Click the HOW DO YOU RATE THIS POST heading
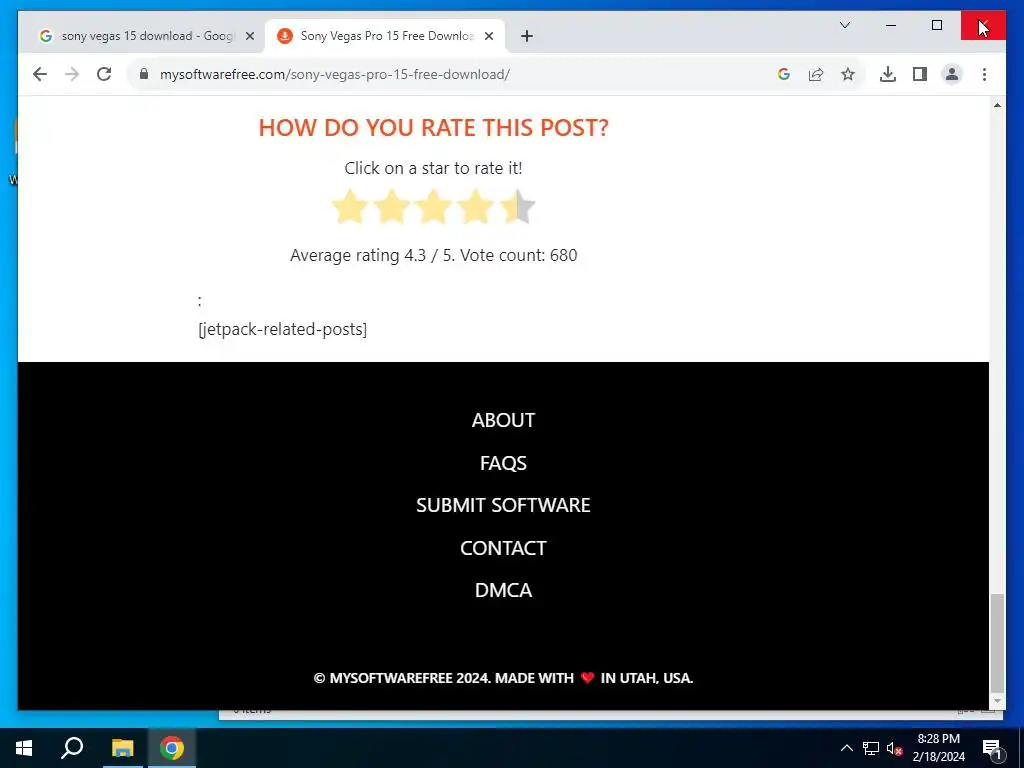 click(x=434, y=127)
